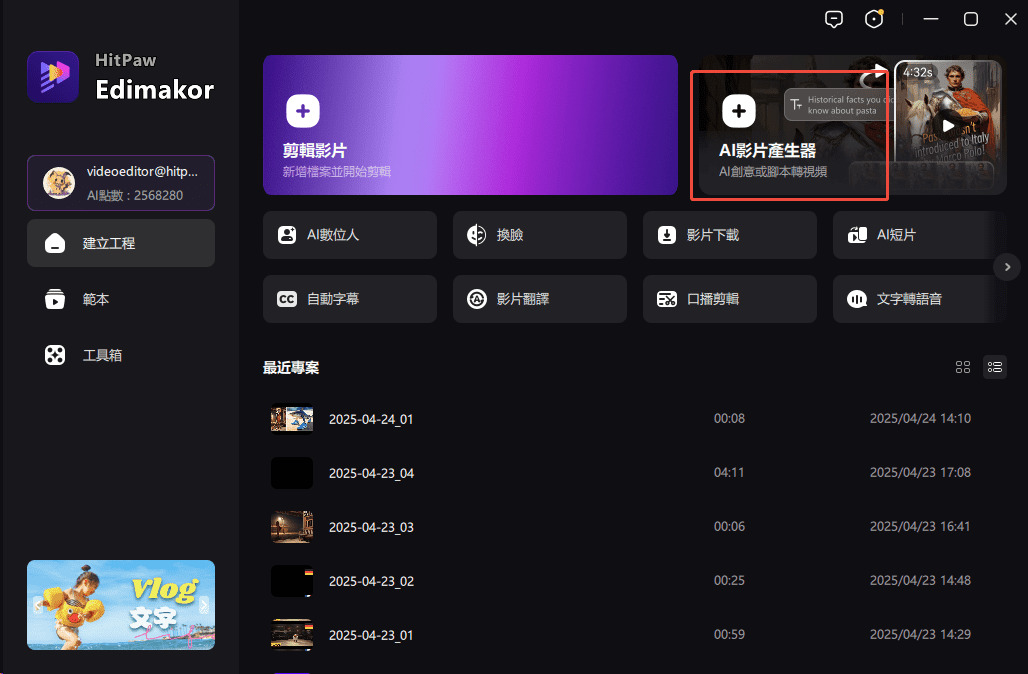Open the AI影片產生器 generator

[x=789, y=130]
